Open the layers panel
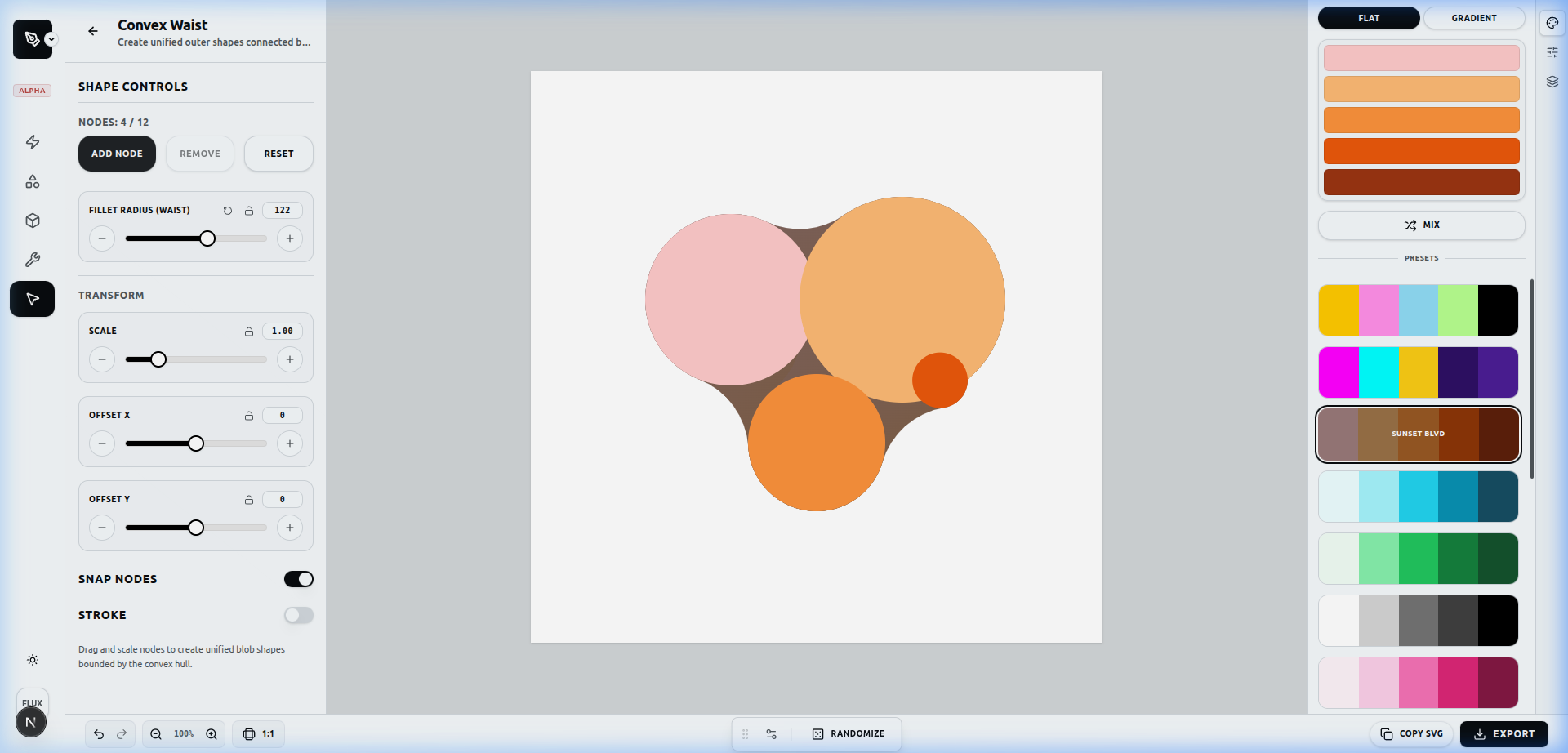 [x=1552, y=82]
